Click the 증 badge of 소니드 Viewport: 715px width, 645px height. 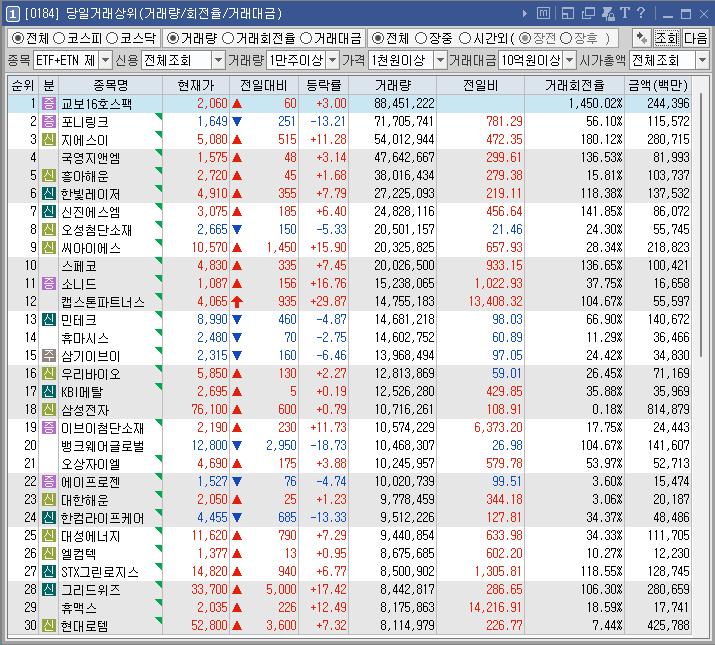click(x=49, y=283)
